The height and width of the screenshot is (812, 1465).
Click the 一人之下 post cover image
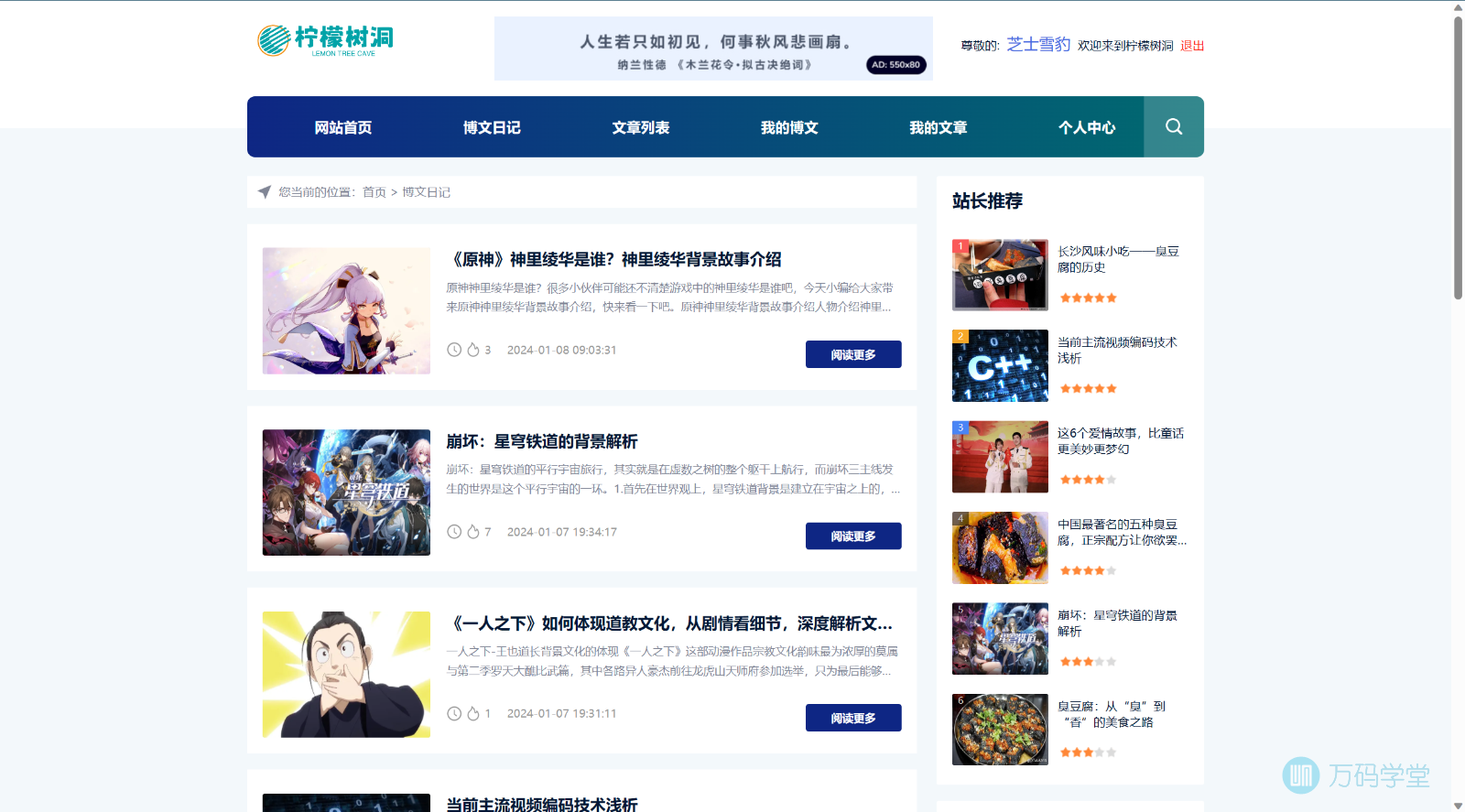click(346, 675)
